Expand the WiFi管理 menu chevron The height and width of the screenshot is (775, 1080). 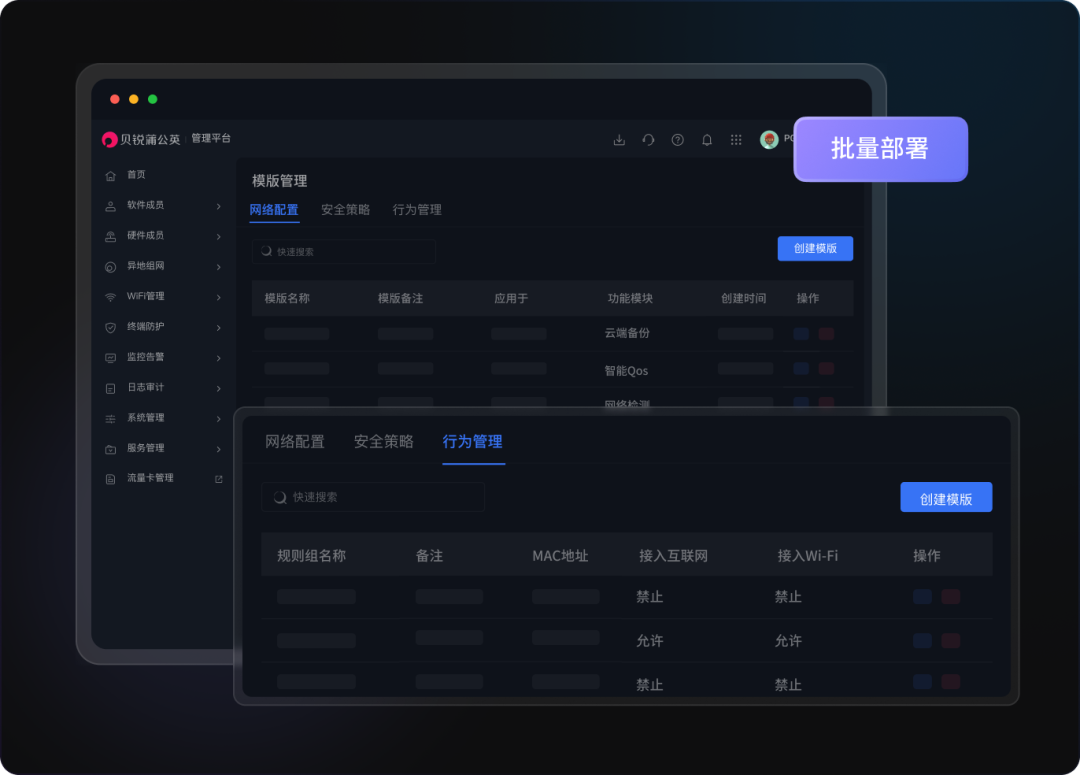(x=218, y=297)
